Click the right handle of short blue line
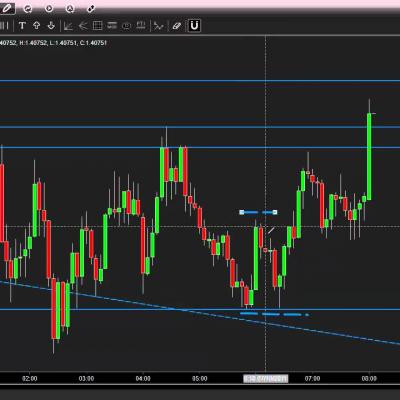Viewport: 400px width, 400px height. 275,212
